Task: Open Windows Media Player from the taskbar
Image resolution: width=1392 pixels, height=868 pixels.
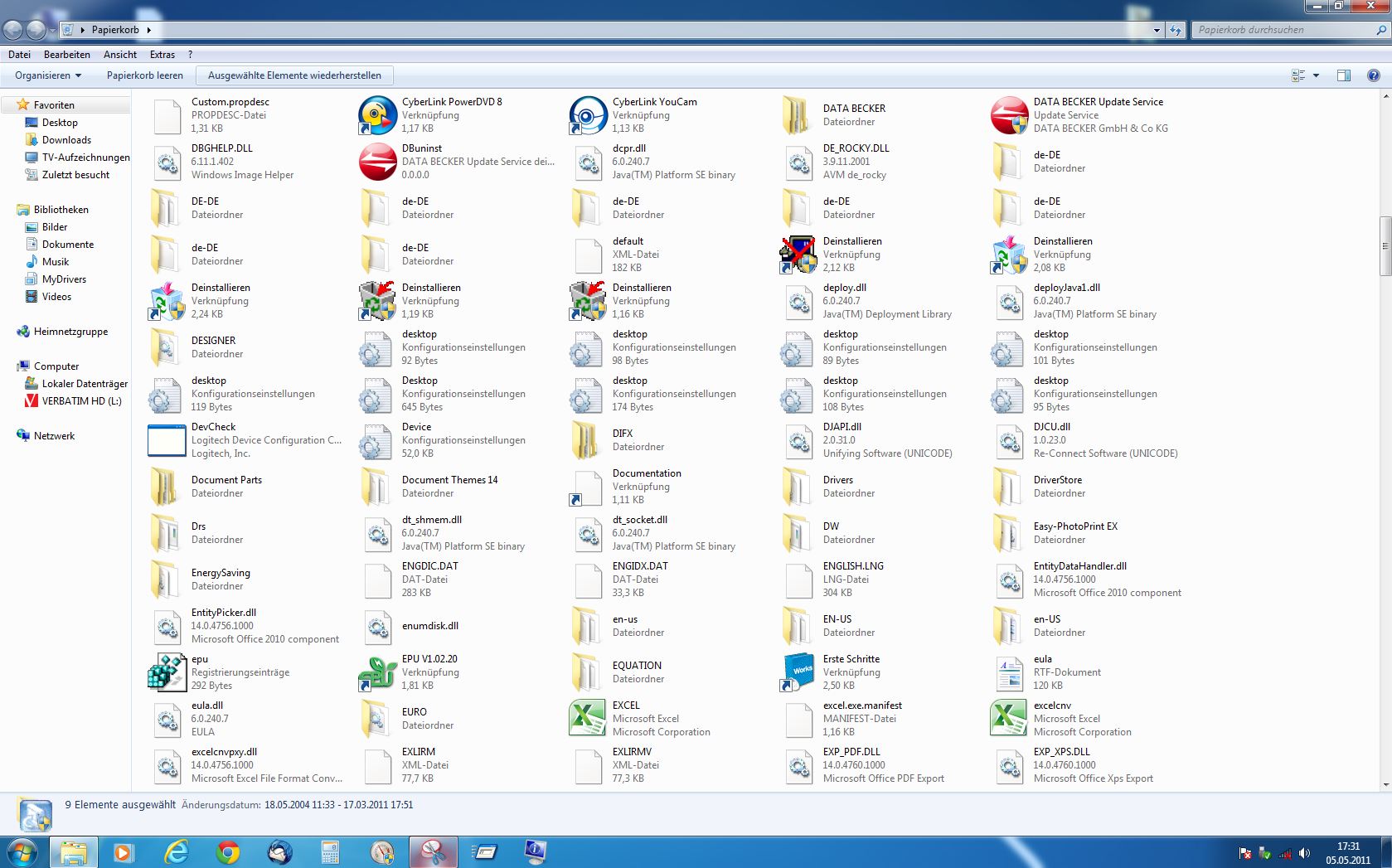Action: [125, 852]
